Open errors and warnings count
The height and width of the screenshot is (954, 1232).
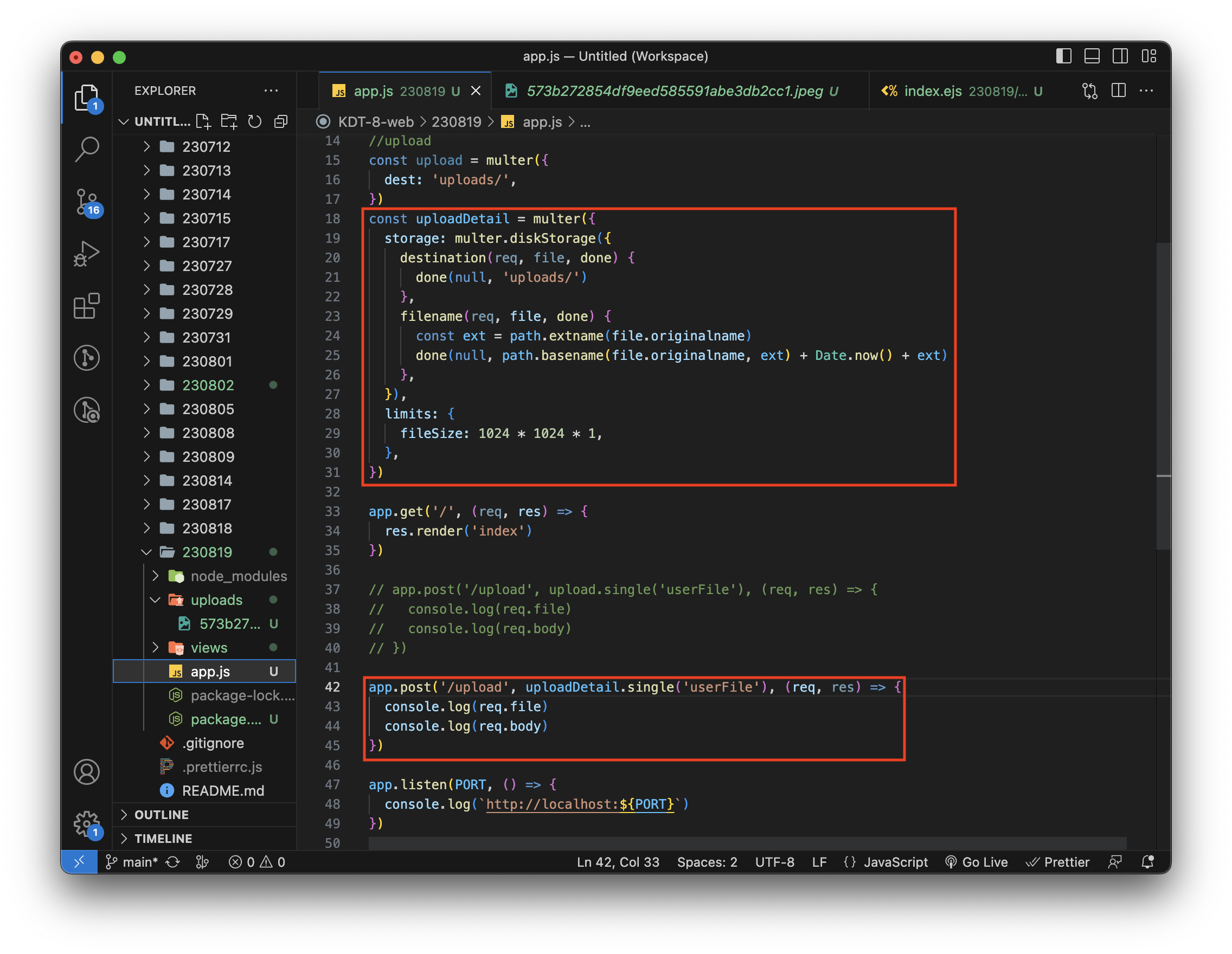(256, 861)
